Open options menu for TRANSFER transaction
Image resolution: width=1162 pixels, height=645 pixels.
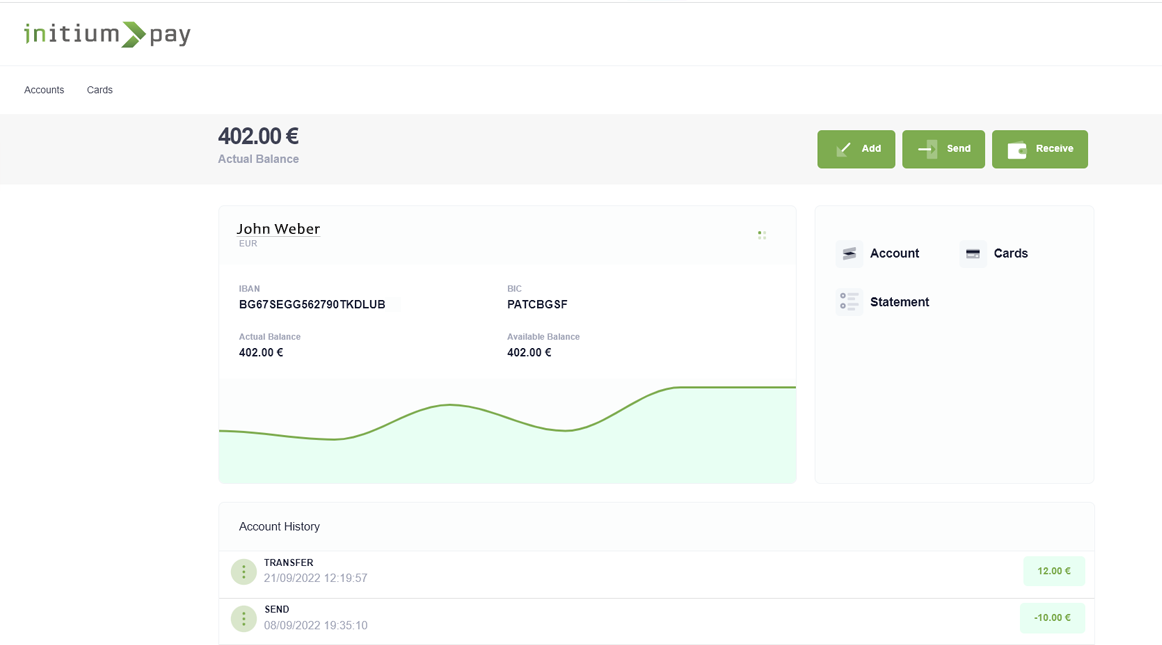click(244, 572)
